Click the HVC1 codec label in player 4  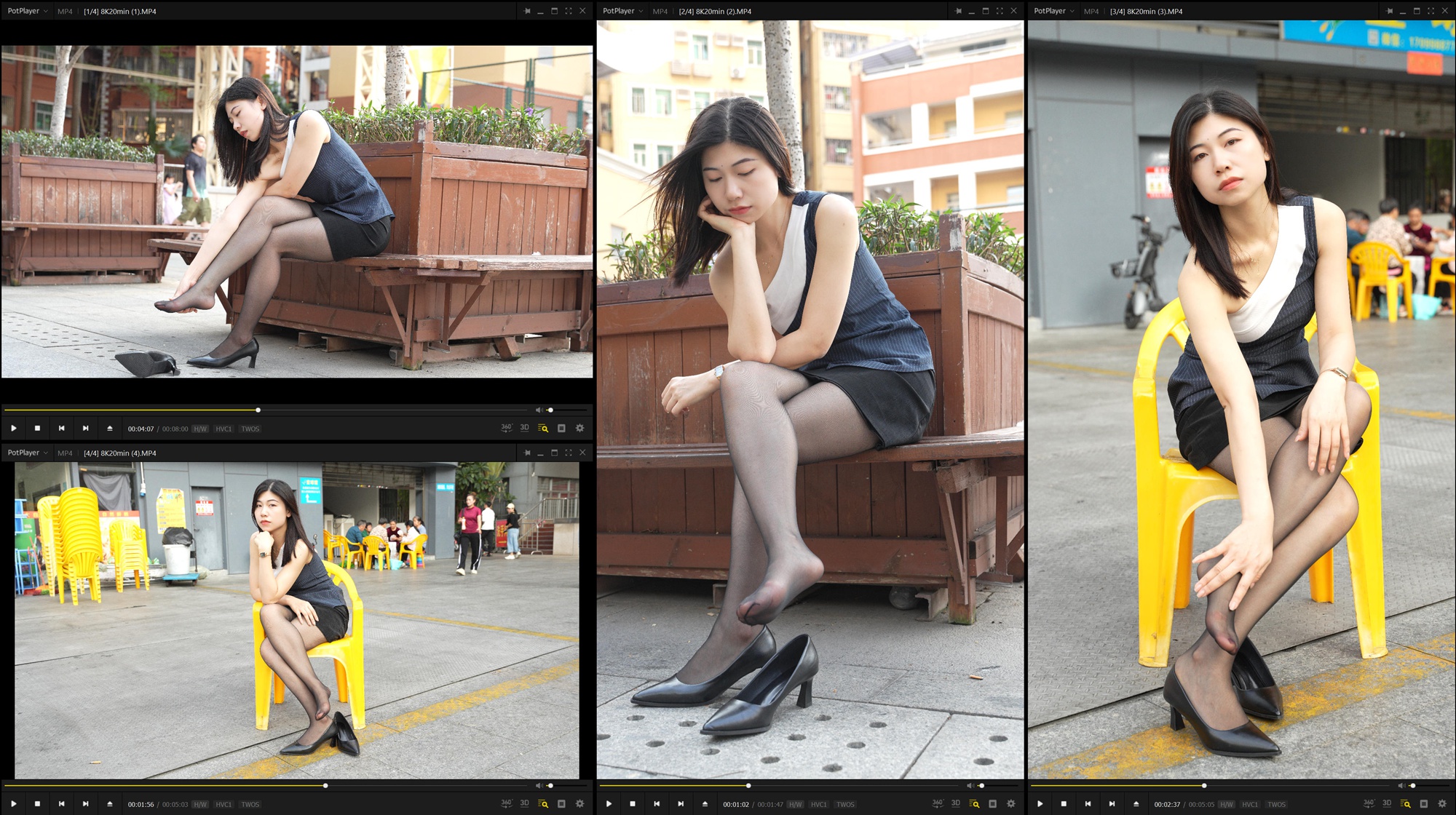[x=223, y=805]
